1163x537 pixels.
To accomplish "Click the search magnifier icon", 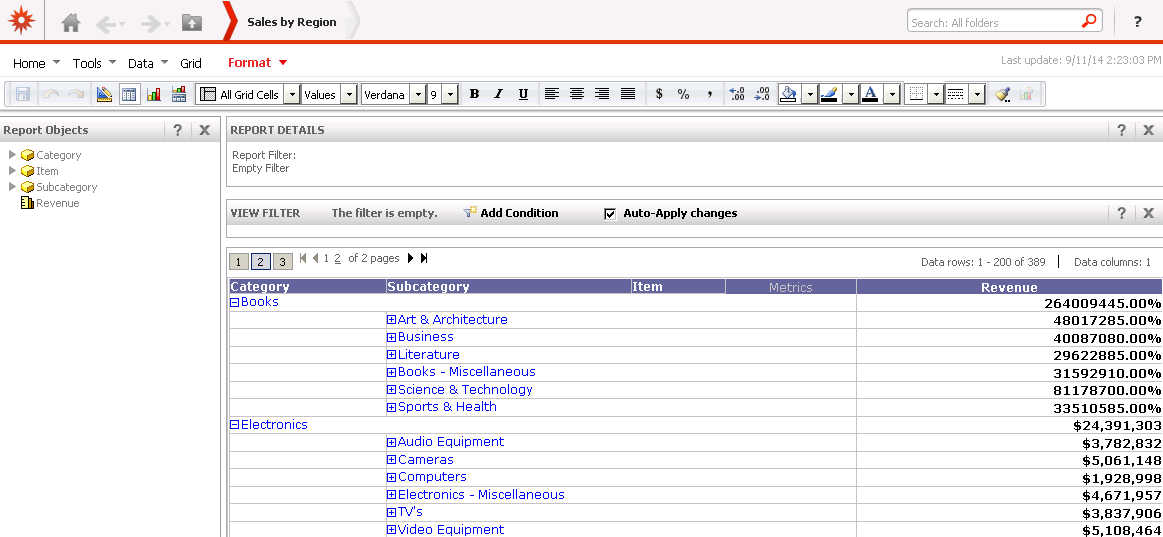I will 1089,22.
